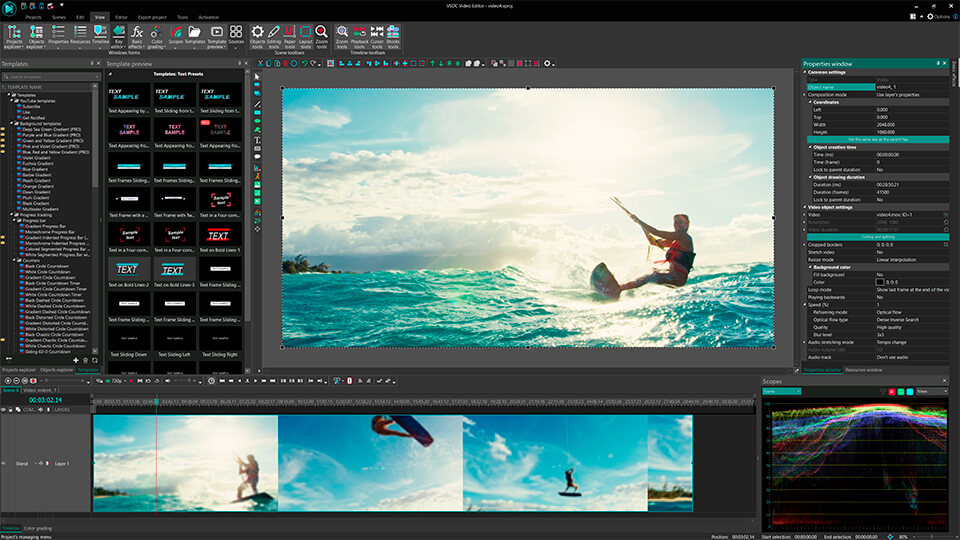
Task: Open the 720p preview quality dropdown
Action: pyautogui.click(x=121, y=381)
